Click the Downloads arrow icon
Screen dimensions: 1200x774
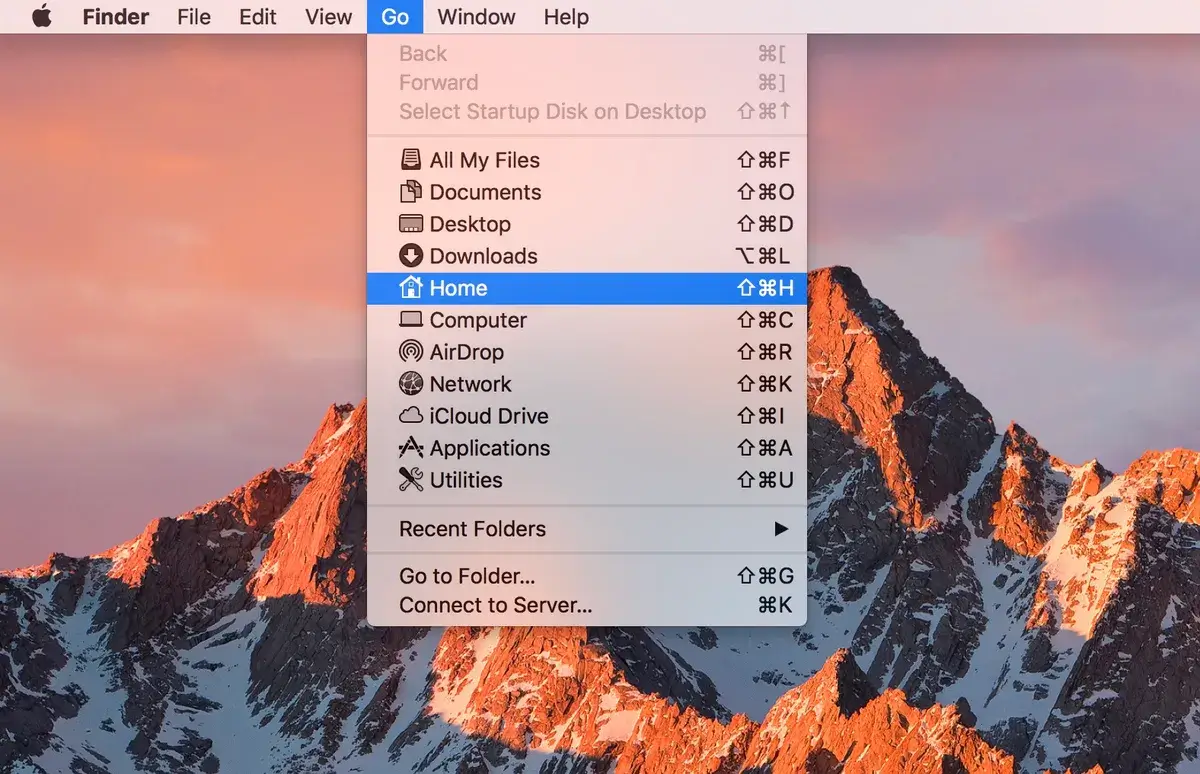411,256
